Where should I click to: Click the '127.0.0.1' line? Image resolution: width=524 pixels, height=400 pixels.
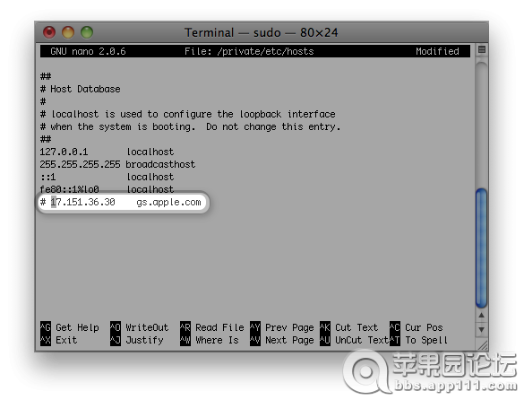click(x=107, y=152)
